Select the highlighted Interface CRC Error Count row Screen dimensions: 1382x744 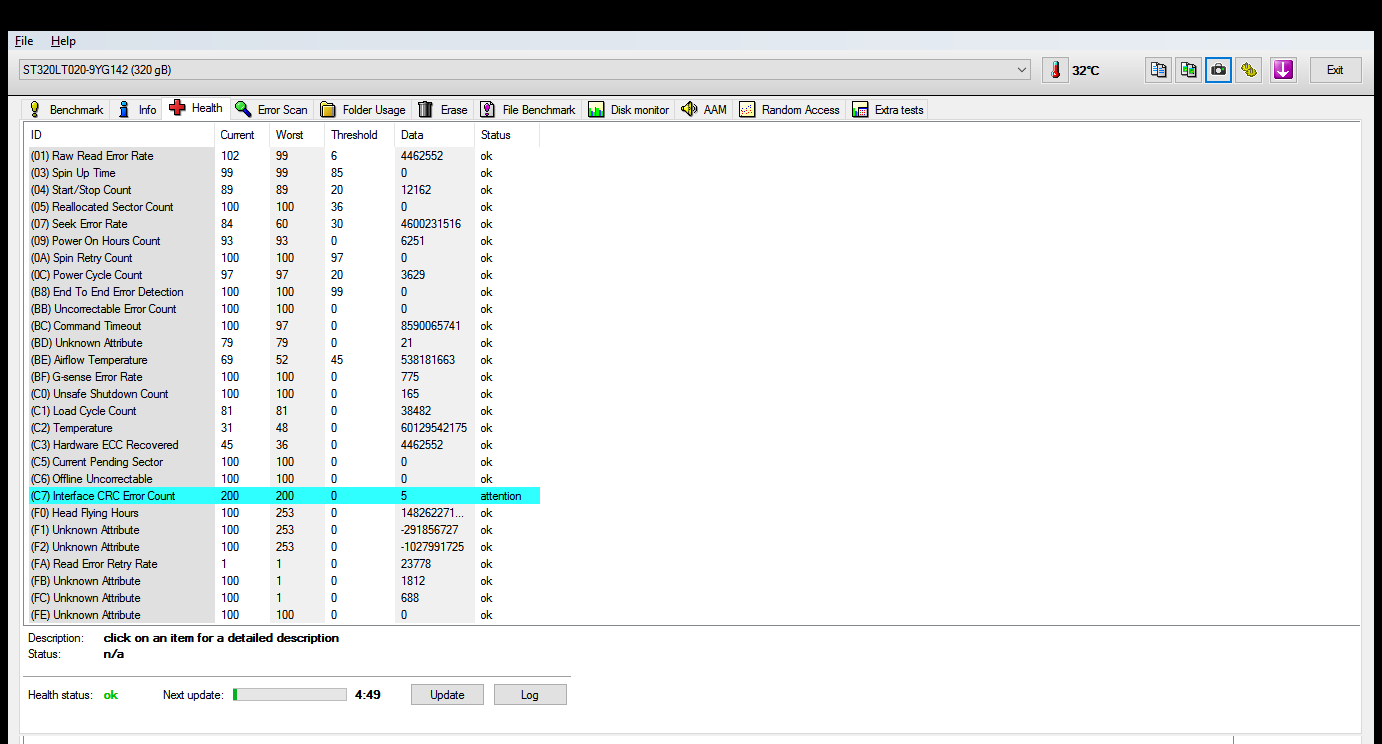284,496
